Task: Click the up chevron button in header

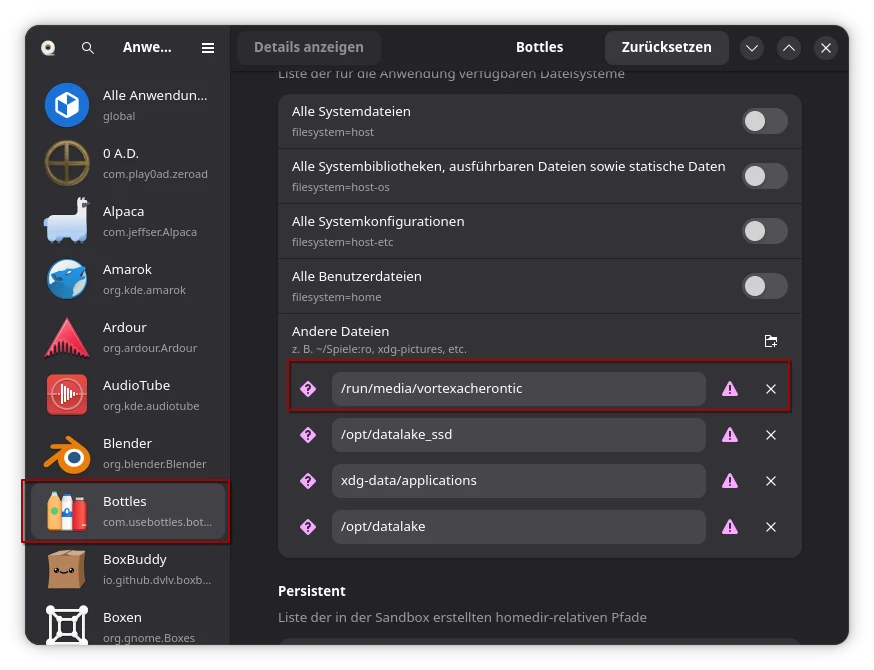Action: 789,48
